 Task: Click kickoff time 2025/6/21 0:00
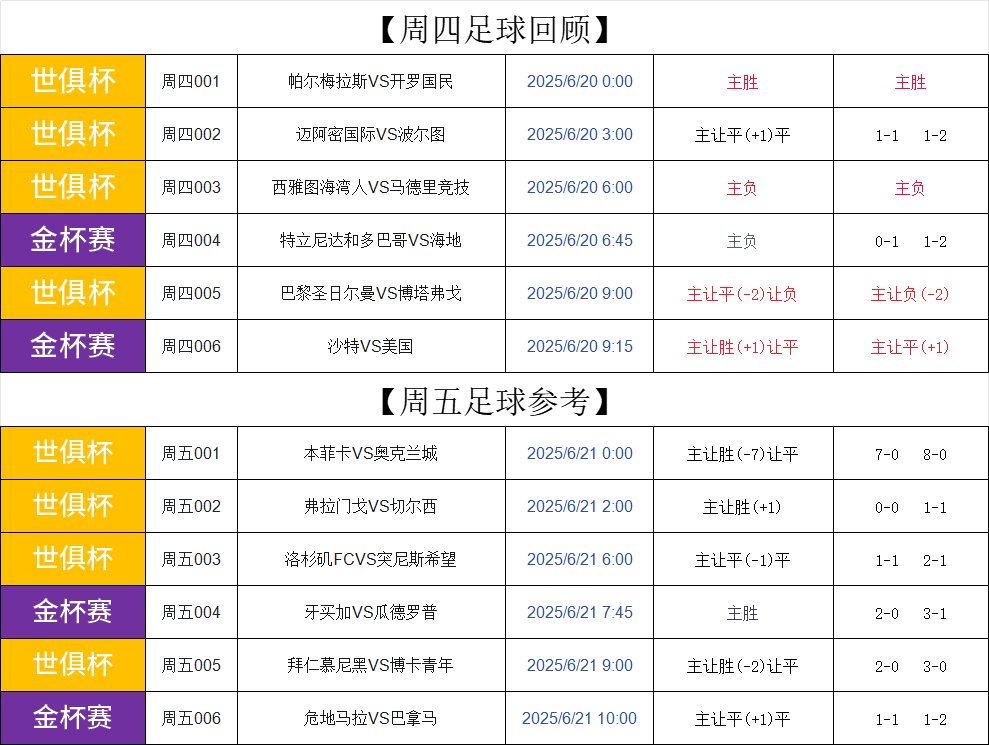580,454
